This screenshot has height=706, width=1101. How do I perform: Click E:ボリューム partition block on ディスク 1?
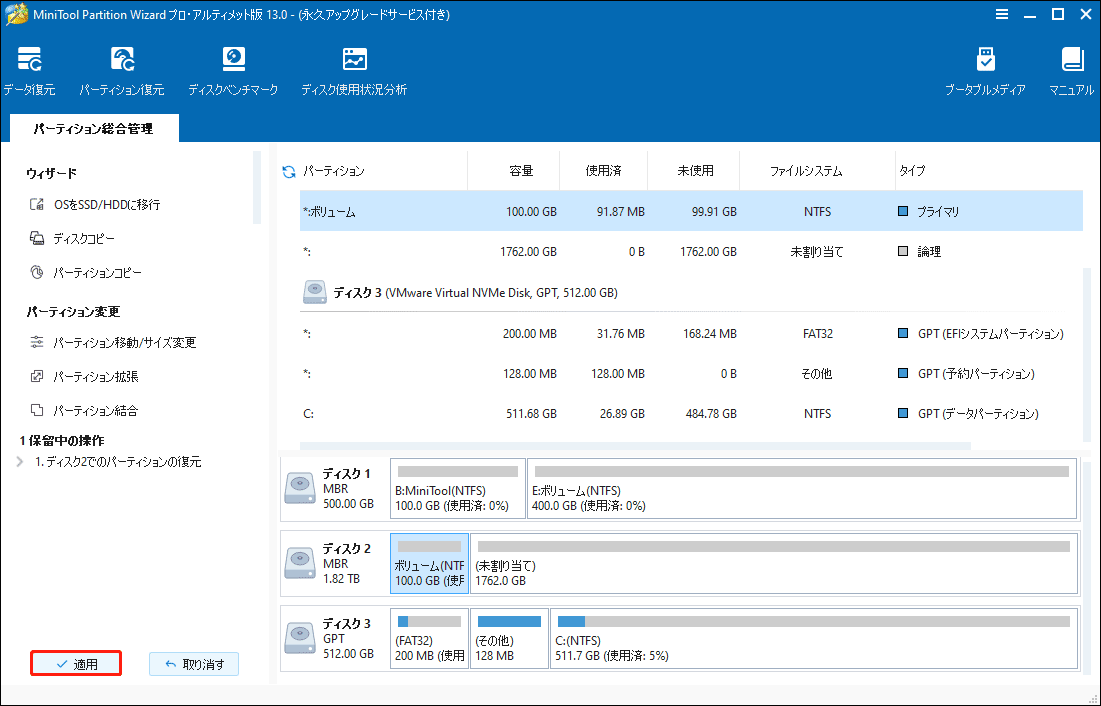802,489
